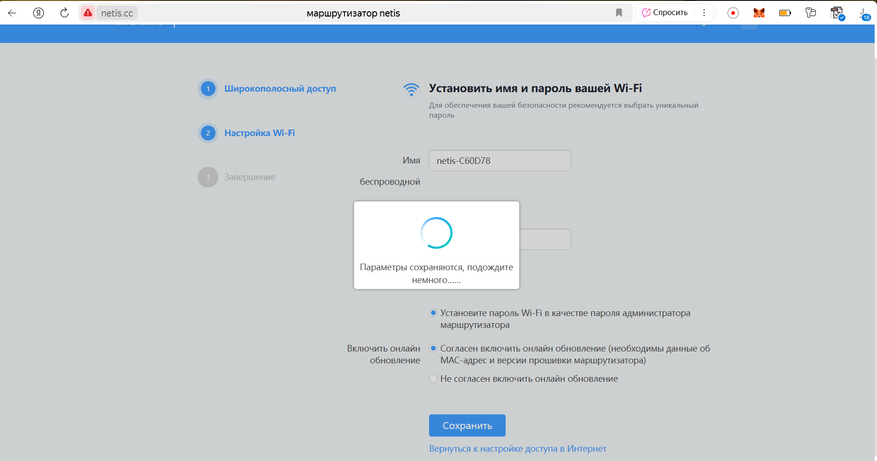Open the Yandex home icon

[38, 13]
